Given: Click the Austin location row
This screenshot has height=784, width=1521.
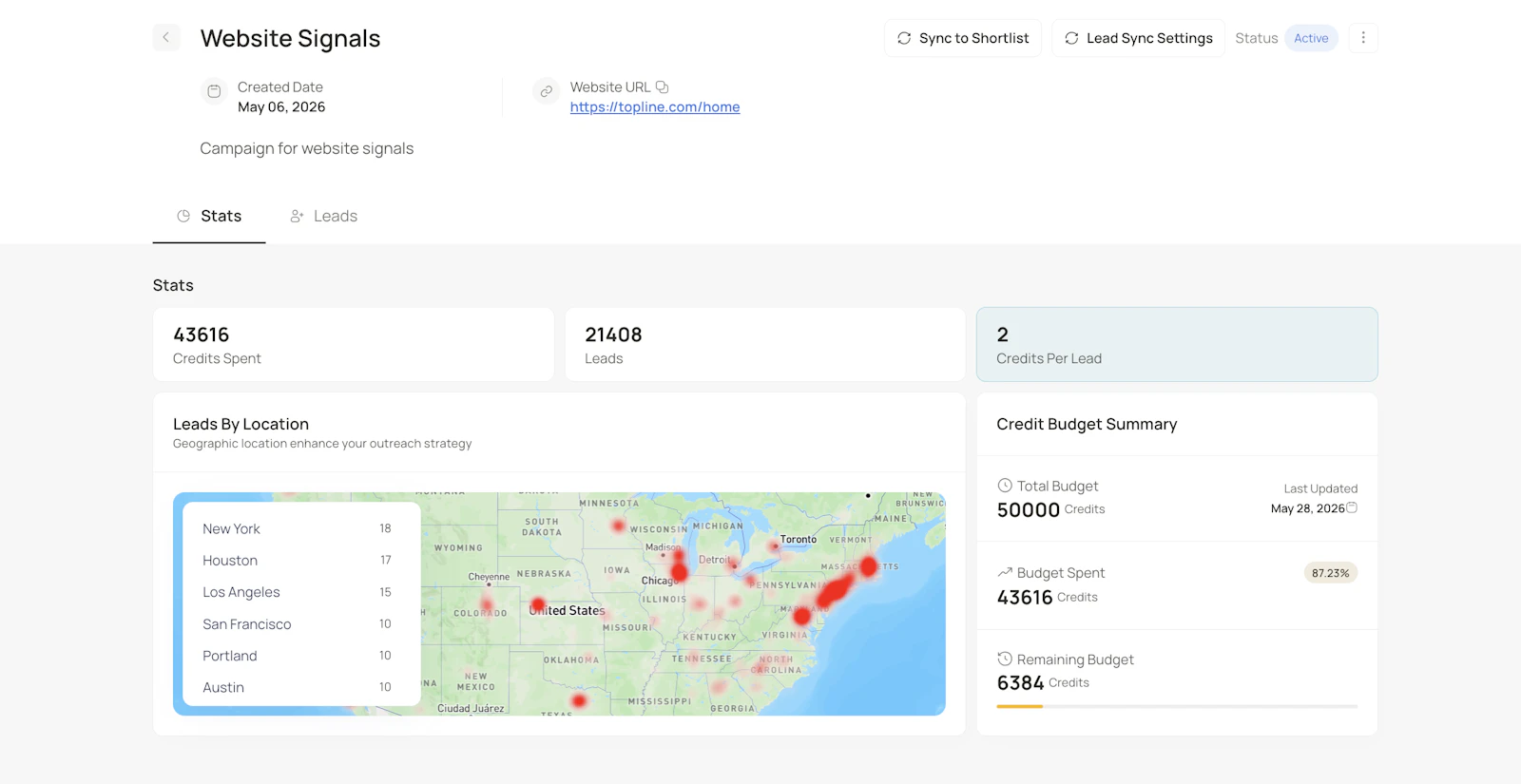Looking at the screenshot, I should 298,687.
